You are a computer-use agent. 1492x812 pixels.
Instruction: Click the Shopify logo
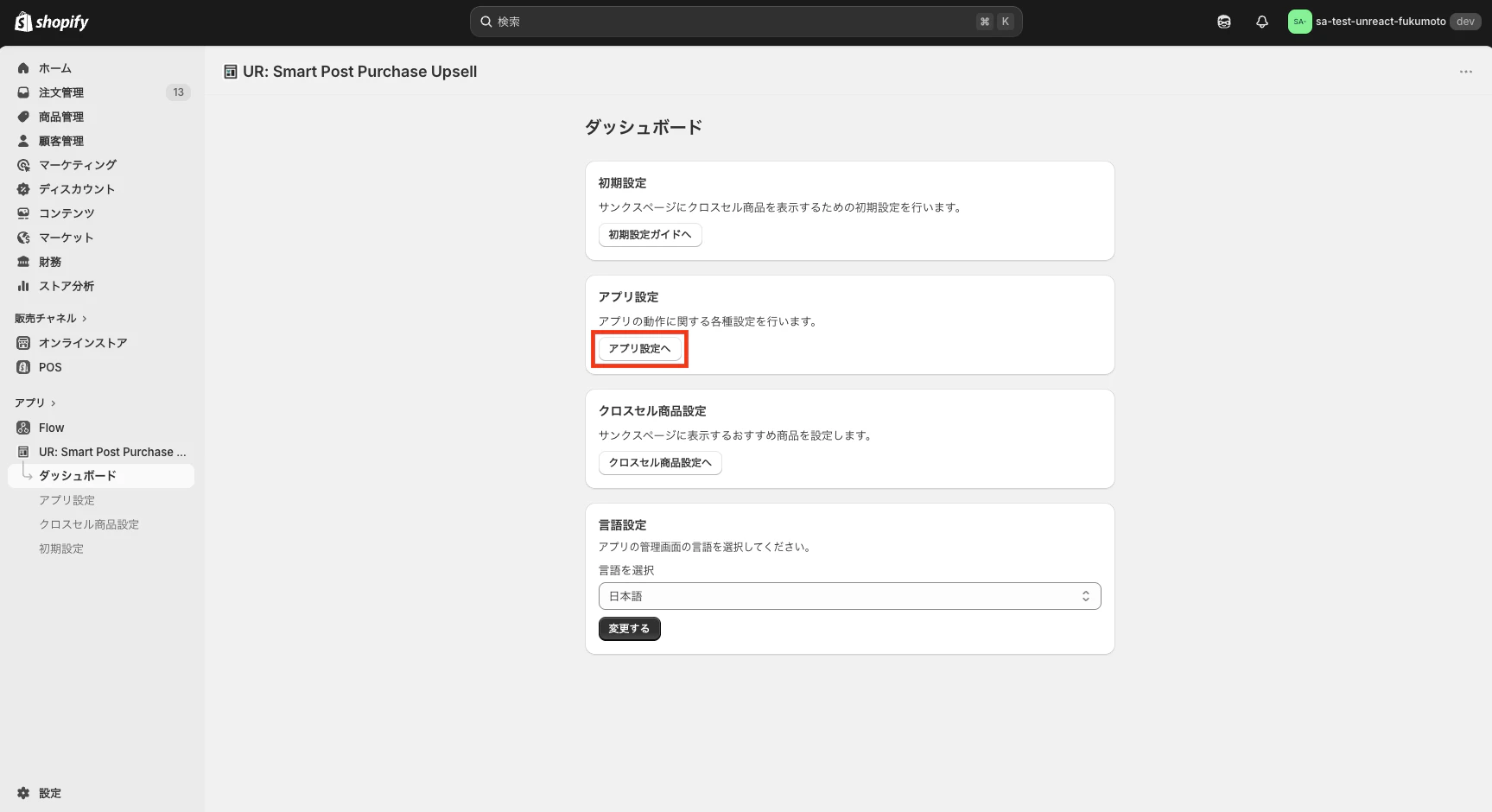tap(52, 22)
